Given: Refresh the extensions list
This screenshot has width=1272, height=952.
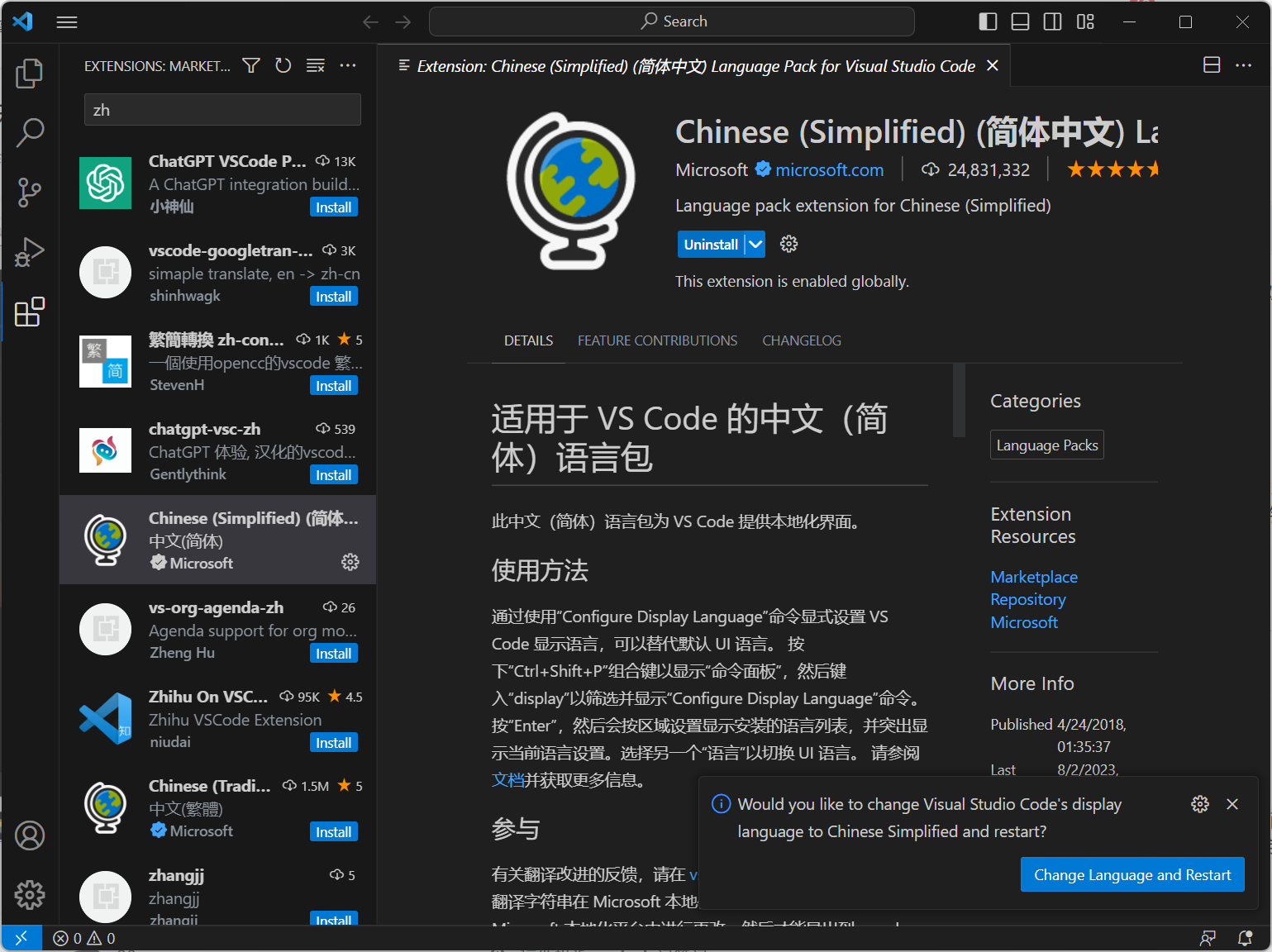Looking at the screenshot, I should point(283,65).
